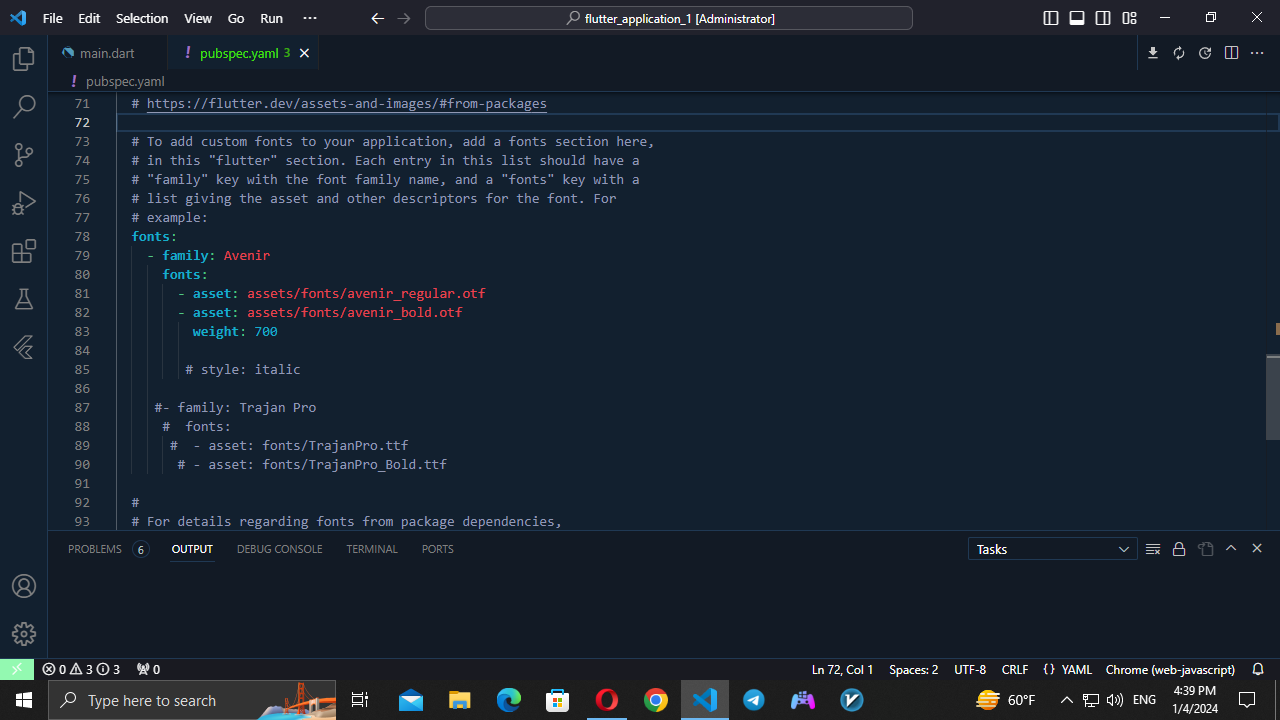
Task: Open editor More Actions ellipsis
Action: coord(1257,53)
